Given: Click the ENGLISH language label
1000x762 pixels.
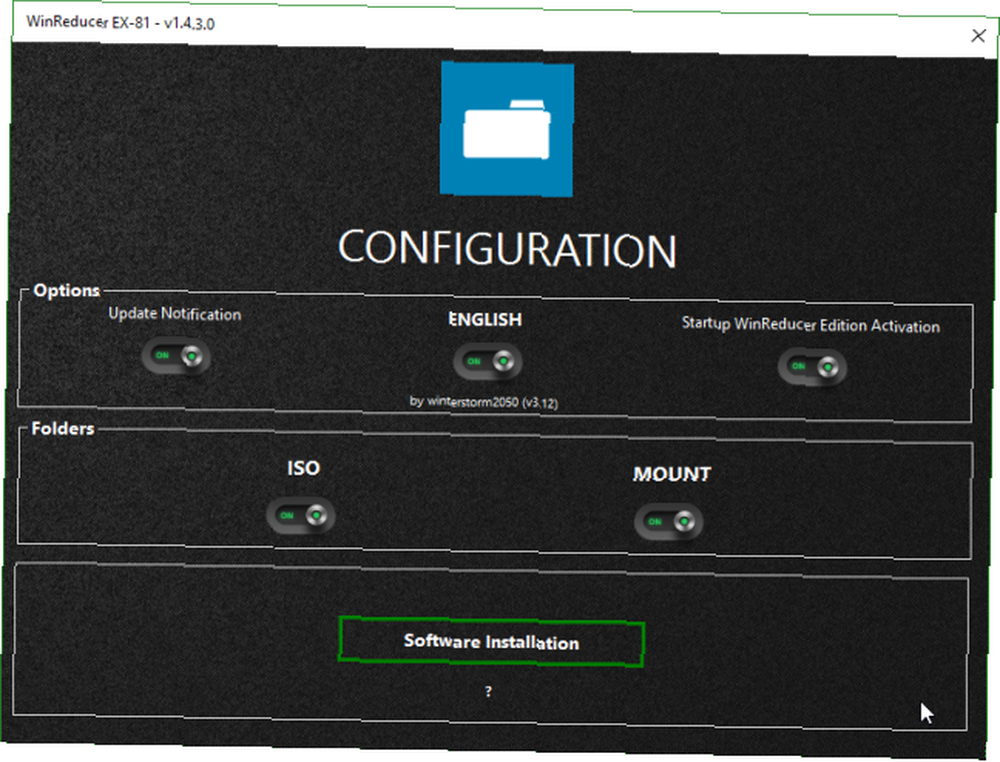Looking at the screenshot, I should coord(485,319).
